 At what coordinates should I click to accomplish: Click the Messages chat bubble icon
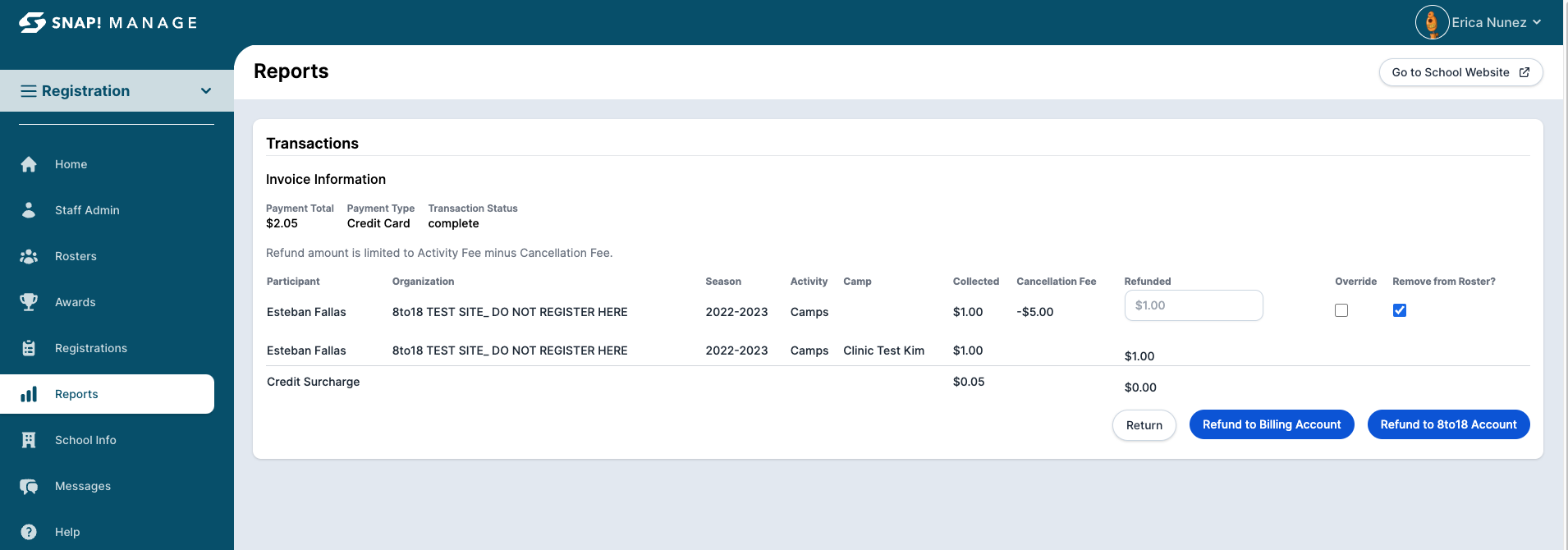(29, 486)
